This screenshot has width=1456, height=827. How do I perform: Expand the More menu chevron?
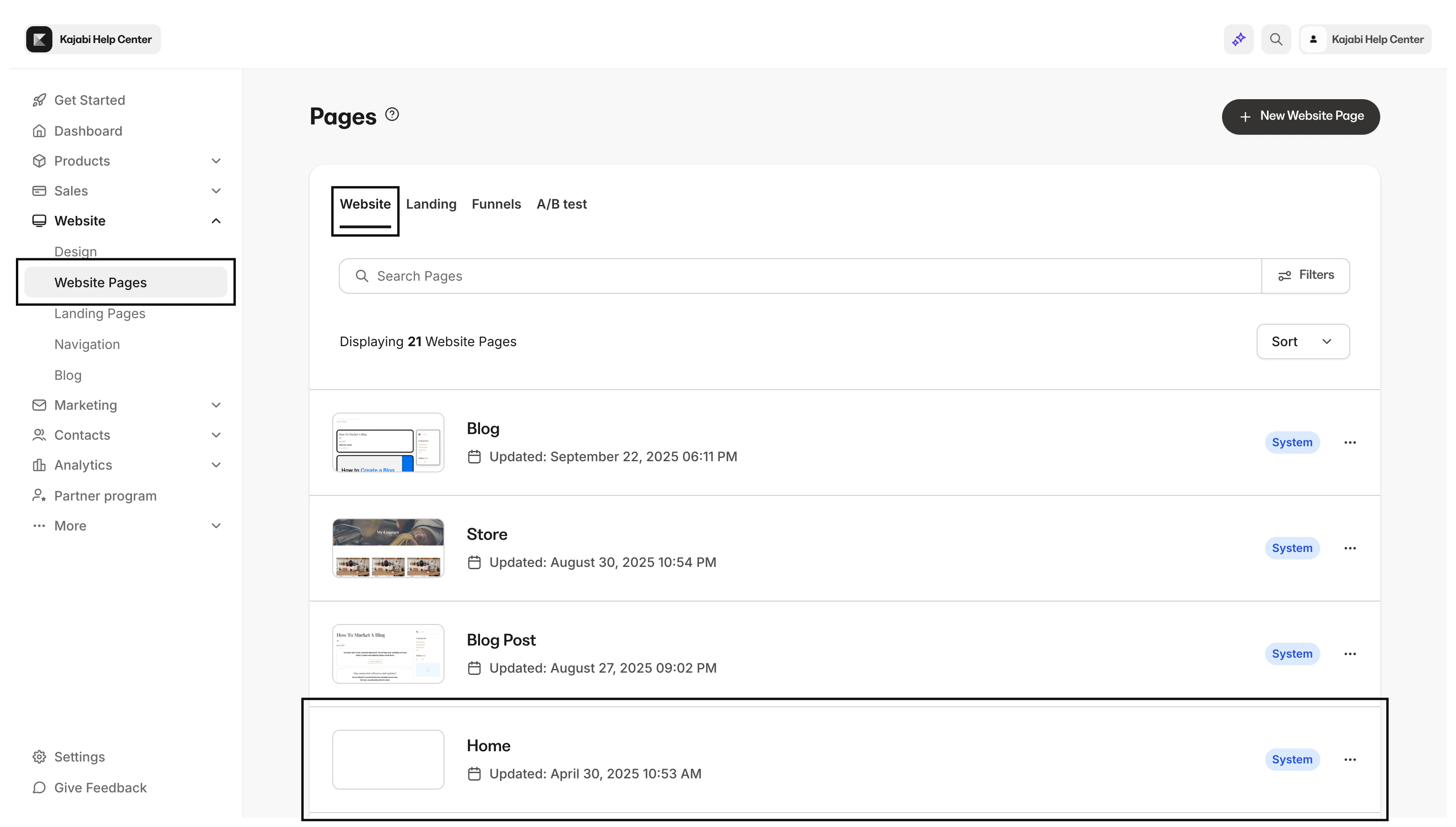coord(216,526)
